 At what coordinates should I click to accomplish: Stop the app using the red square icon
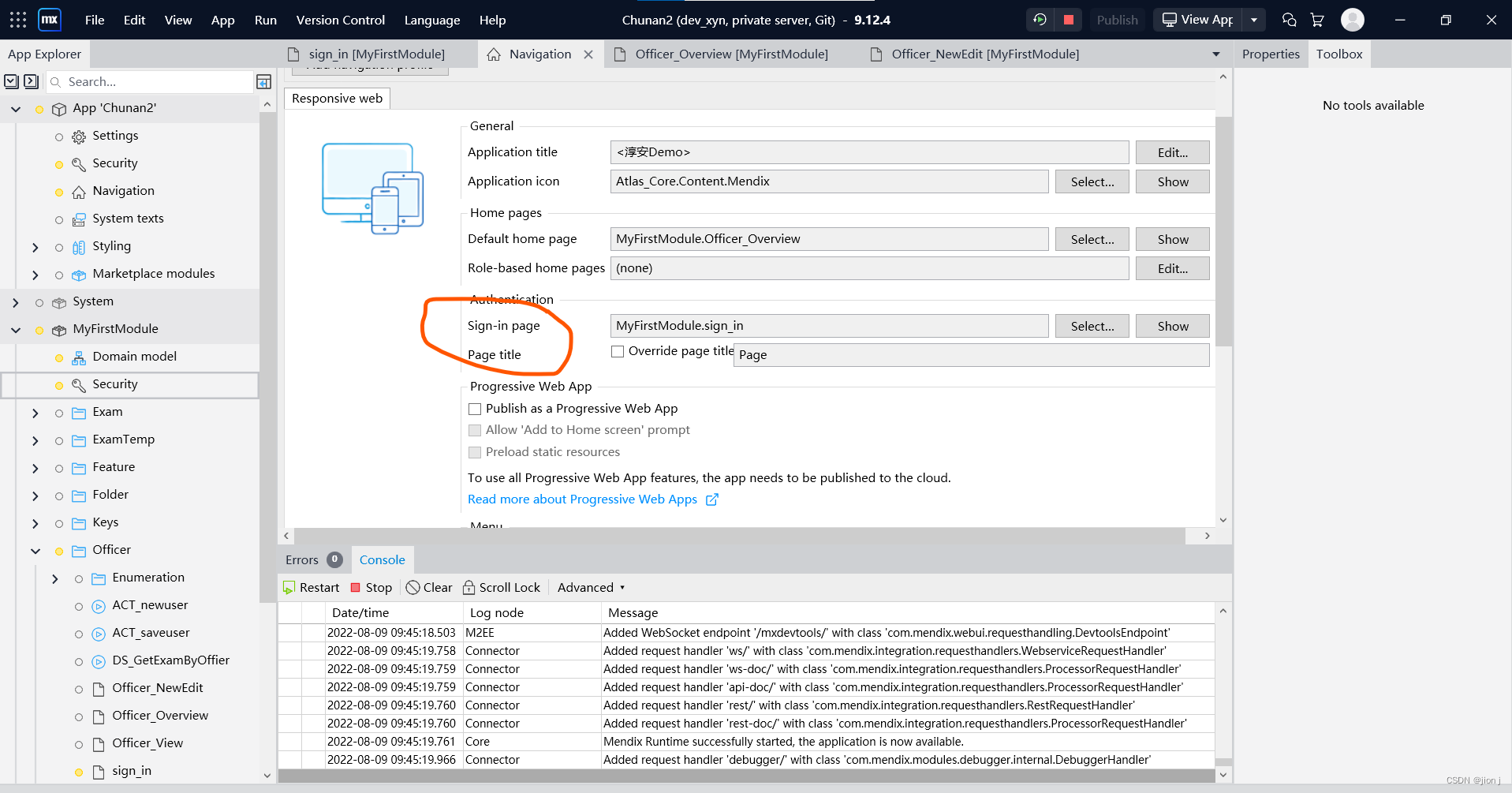click(1067, 19)
